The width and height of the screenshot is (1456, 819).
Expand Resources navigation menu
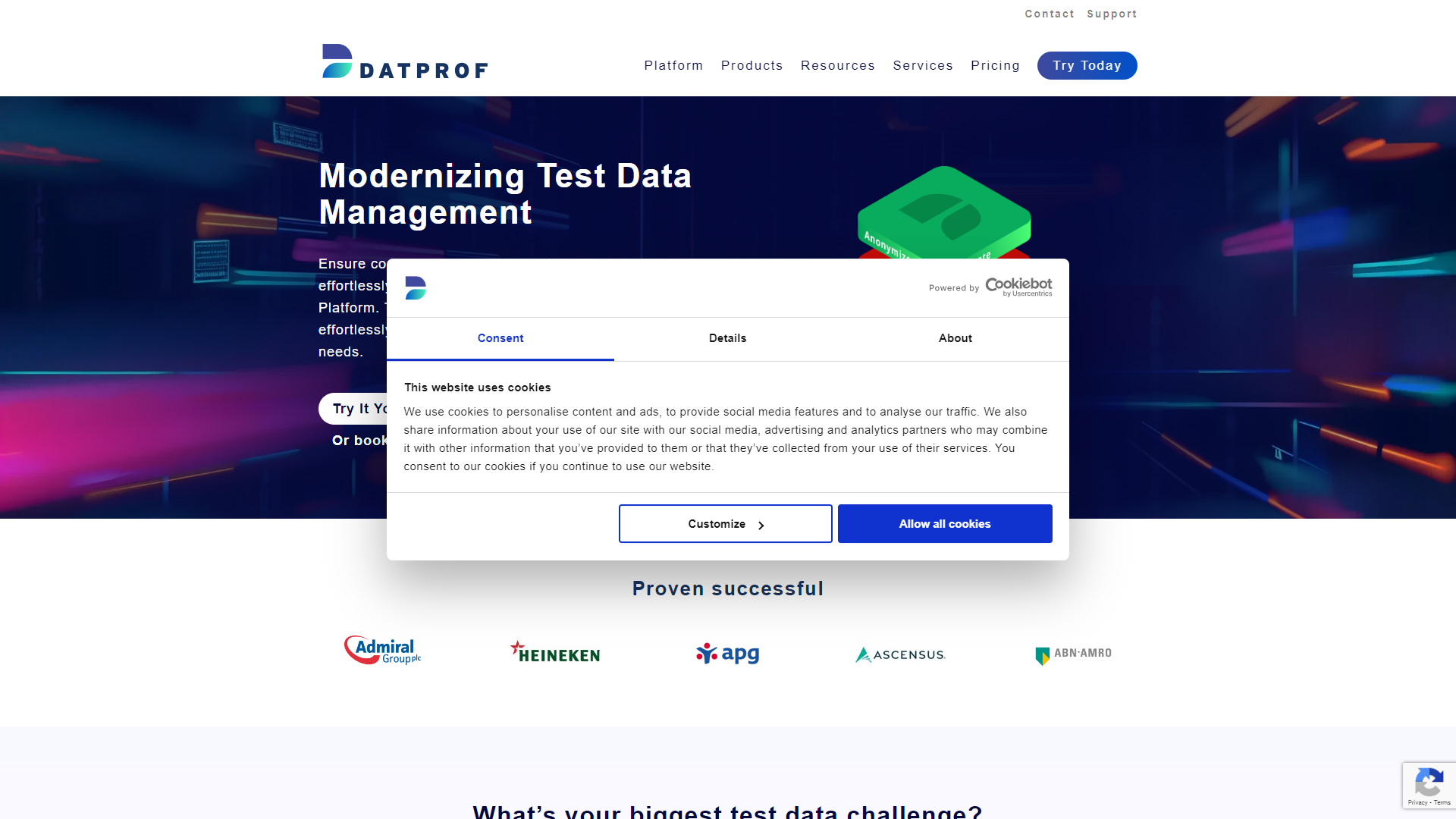(x=838, y=65)
